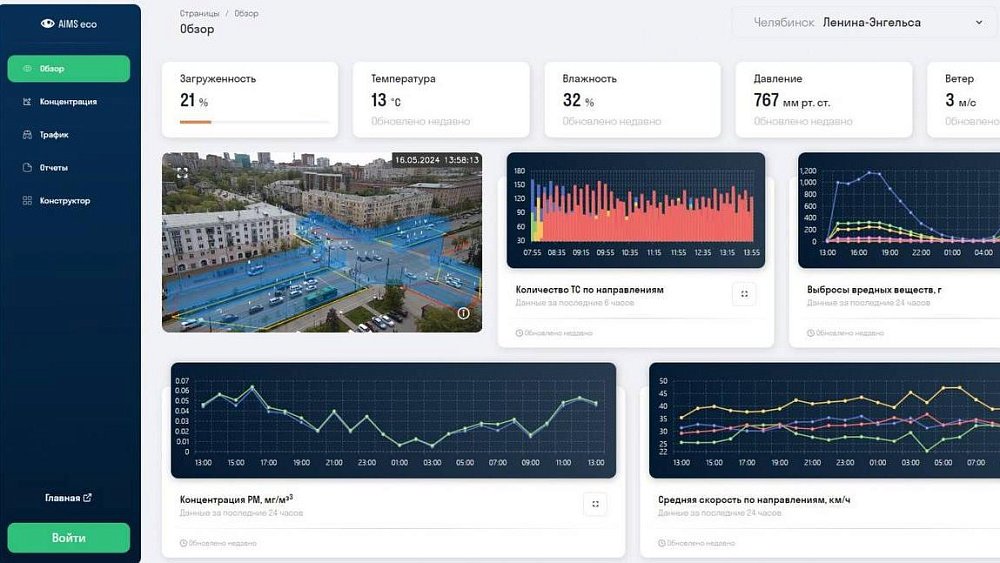Click the clock icon under Выбросы вредных веществ

click(x=811, y=333)
